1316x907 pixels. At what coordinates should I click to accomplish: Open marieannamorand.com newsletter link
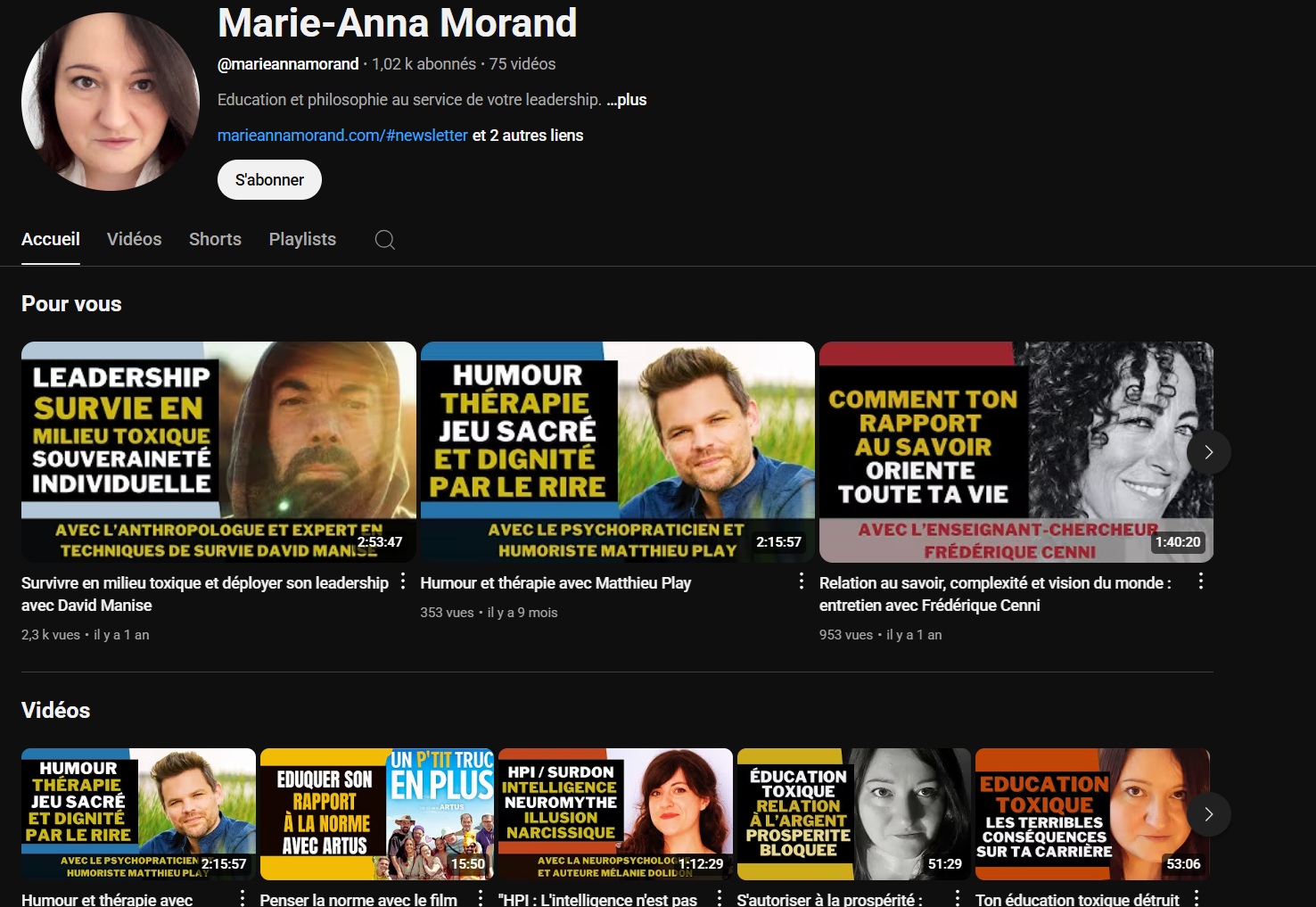(x=342, y=136)
